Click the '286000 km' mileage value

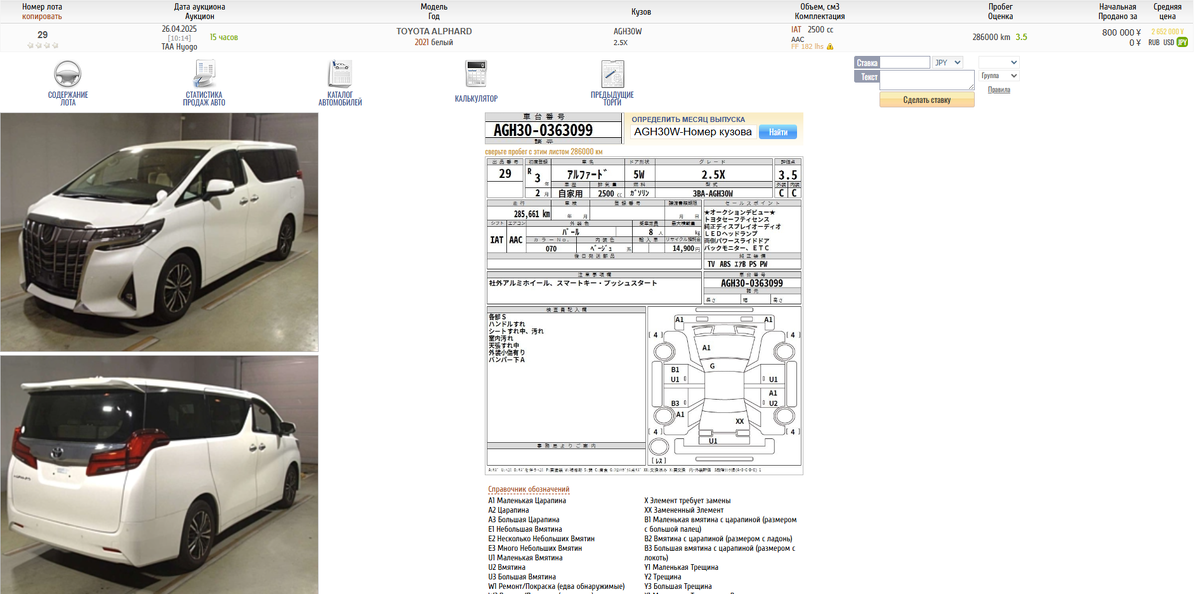coord(991,37)
